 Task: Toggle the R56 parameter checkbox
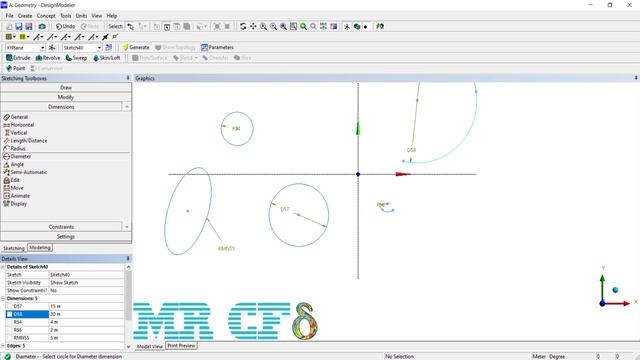(9, 330)
